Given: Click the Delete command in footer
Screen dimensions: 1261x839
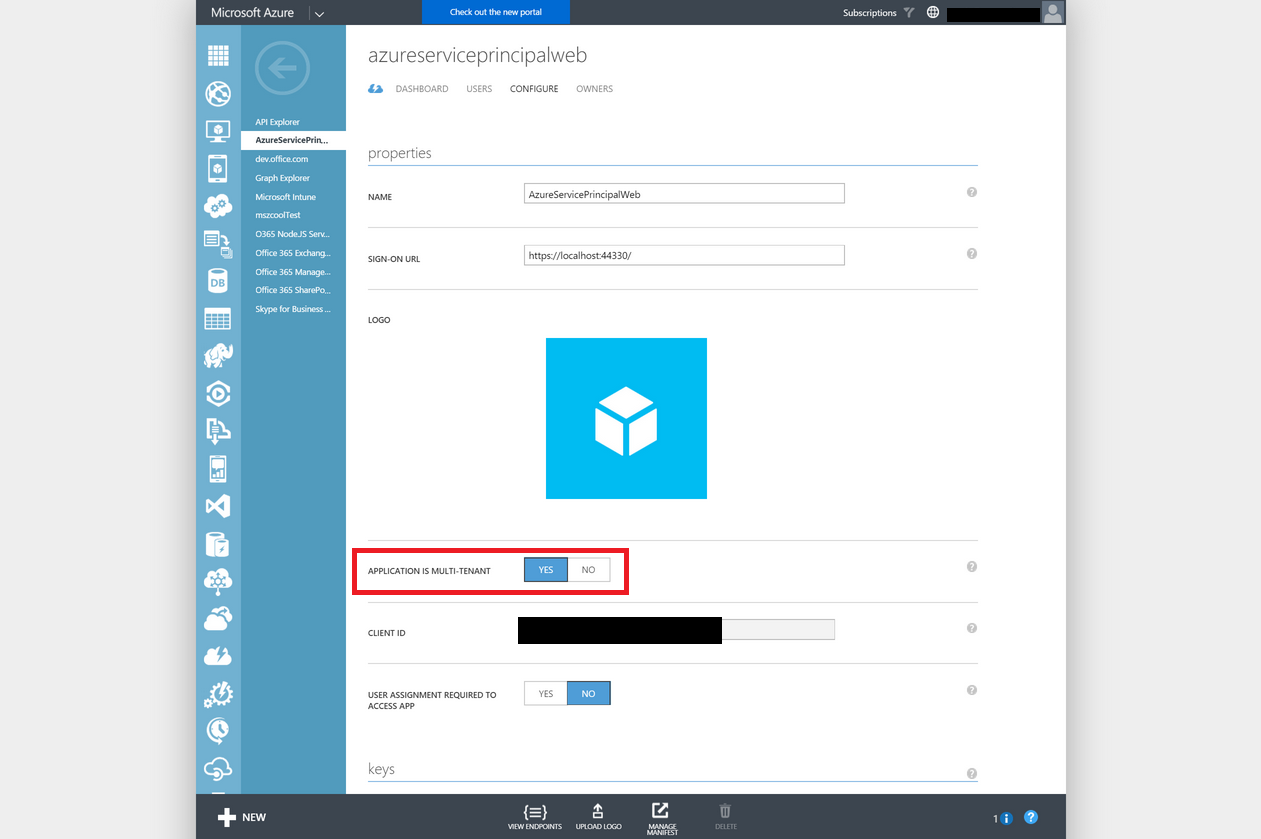Looking at the screenshot, I should (726, 816).
